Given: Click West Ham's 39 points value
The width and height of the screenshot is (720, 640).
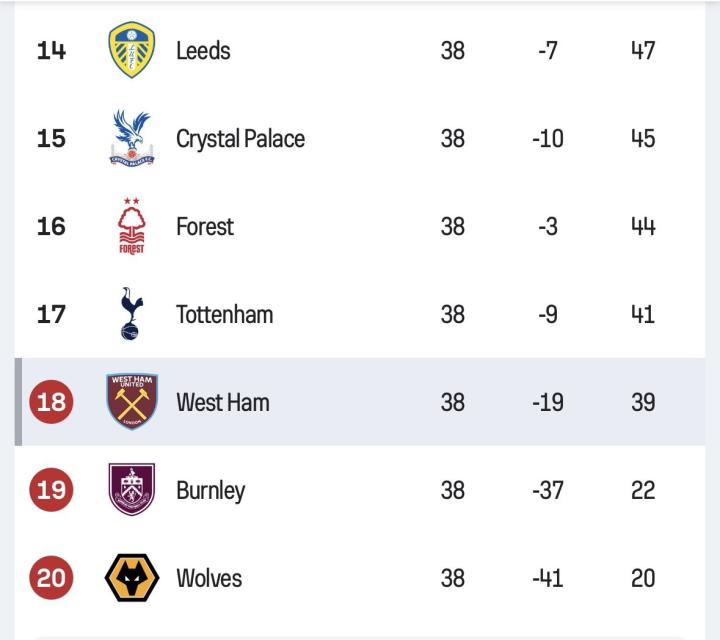Looking at the screenshot, I should pos(643,402).
